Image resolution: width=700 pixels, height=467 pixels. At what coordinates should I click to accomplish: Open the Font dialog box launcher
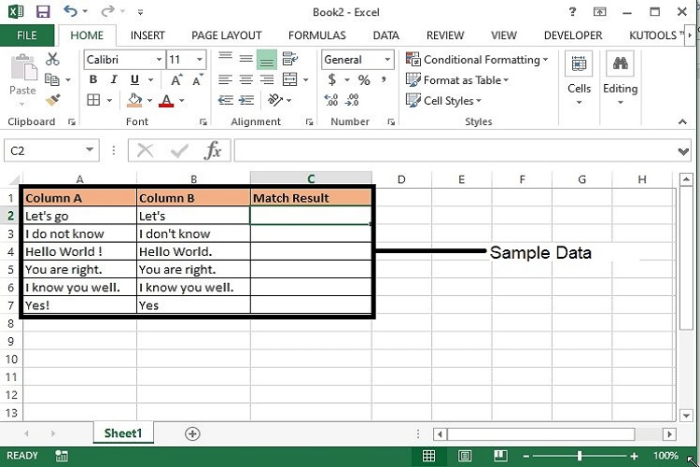pyautogui.click(x=203, y=122)
